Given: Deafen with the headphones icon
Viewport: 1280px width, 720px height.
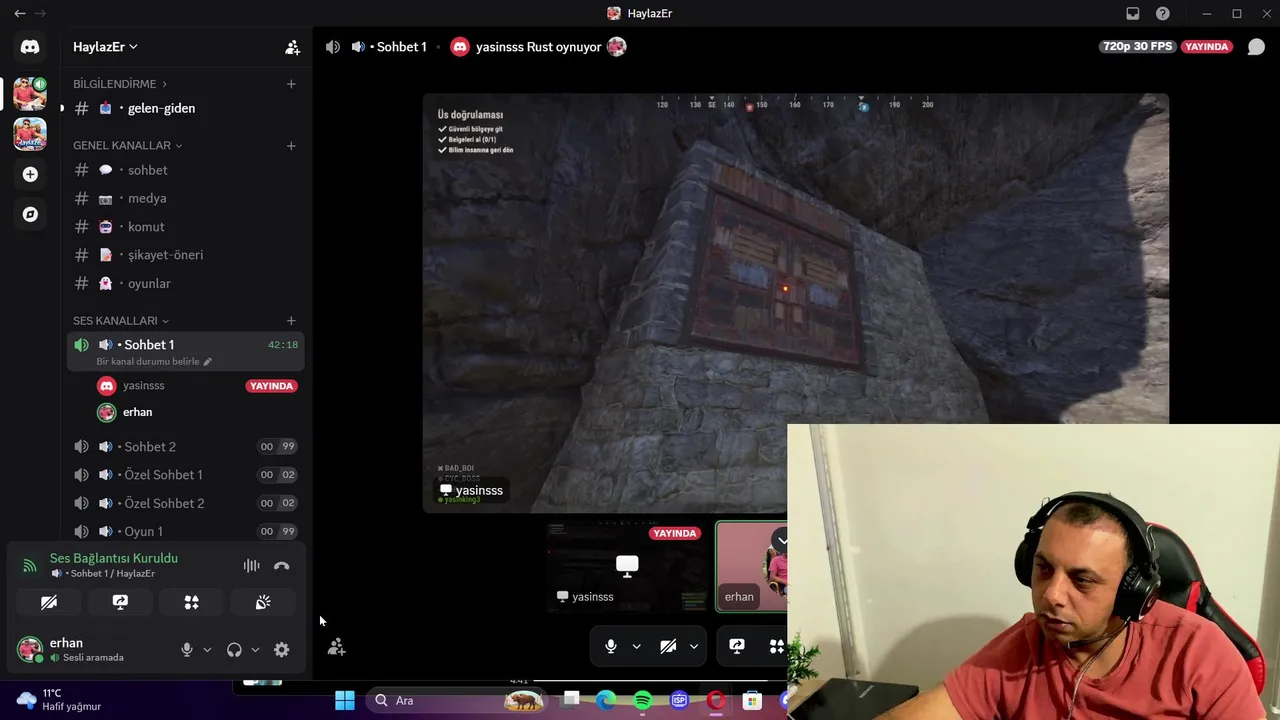Looking at the screenshot, I should 234,650.
